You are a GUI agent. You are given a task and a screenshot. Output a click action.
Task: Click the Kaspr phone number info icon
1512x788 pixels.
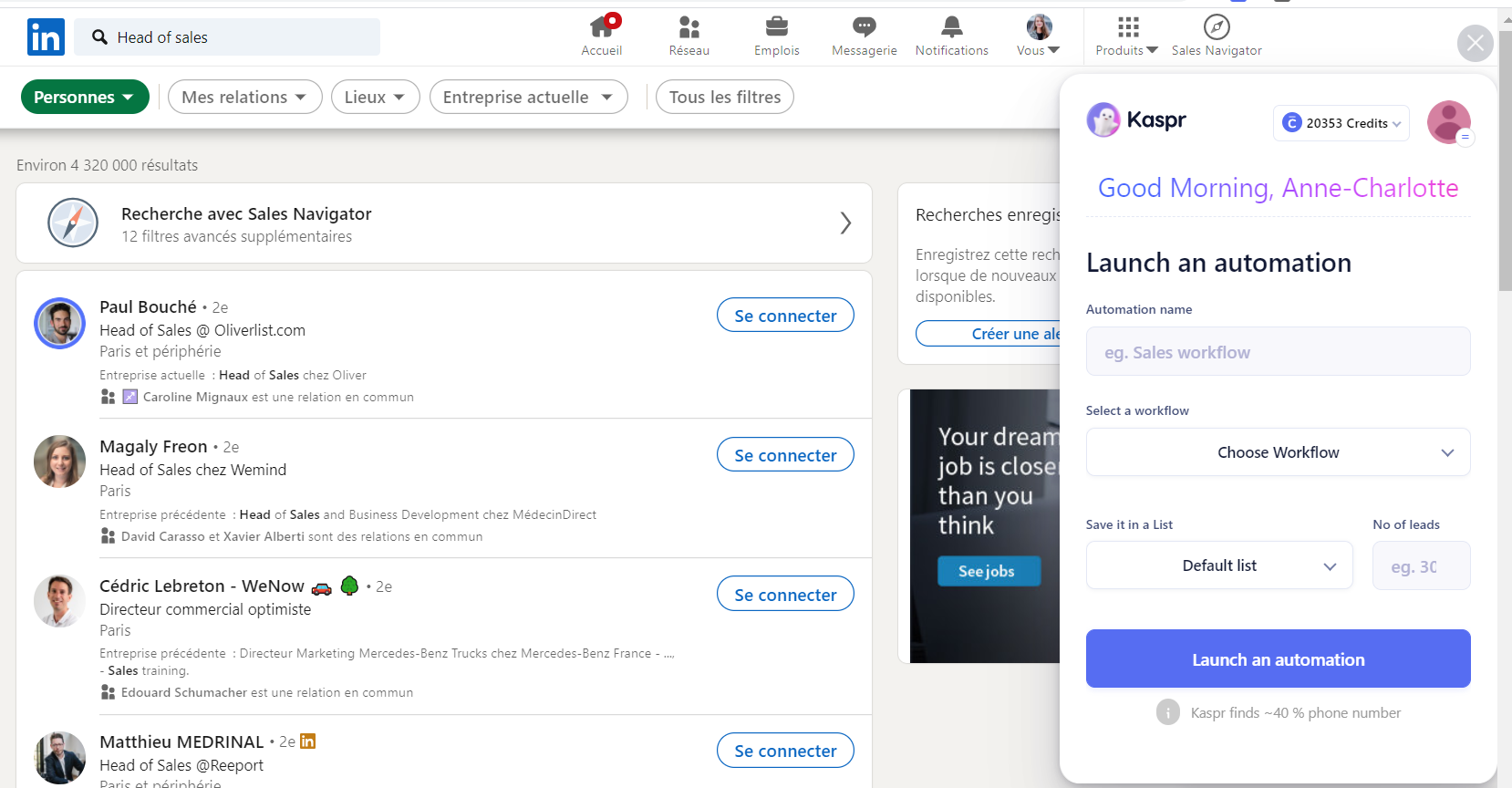(x=1168, y=712)
